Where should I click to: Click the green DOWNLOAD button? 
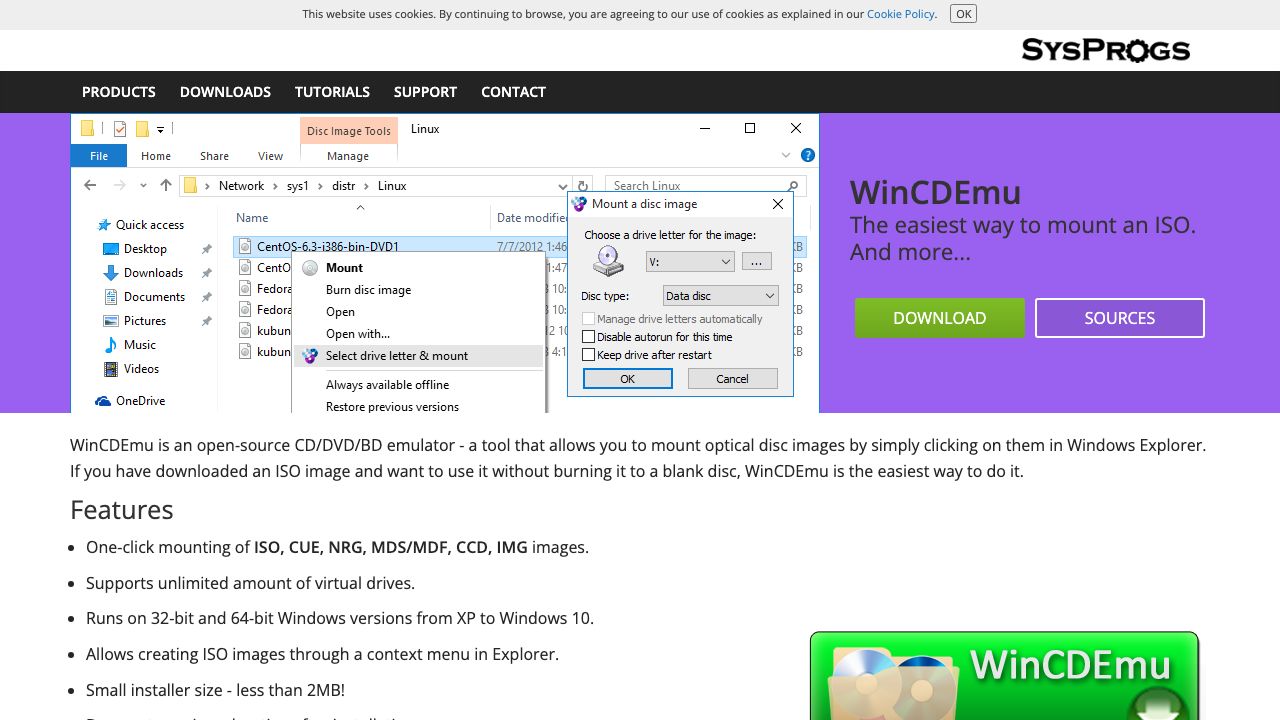click(x=940, y=318)
